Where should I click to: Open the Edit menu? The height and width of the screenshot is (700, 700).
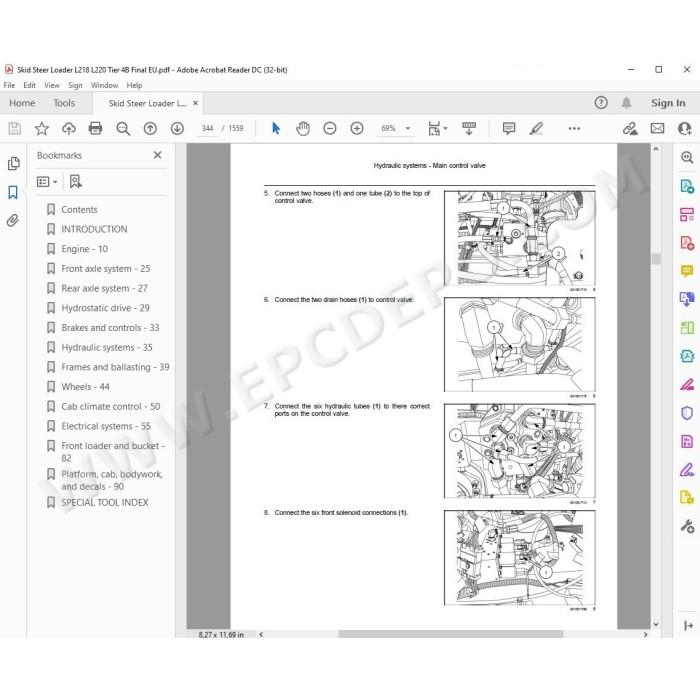pyautogui.click(x=29, y=85)
